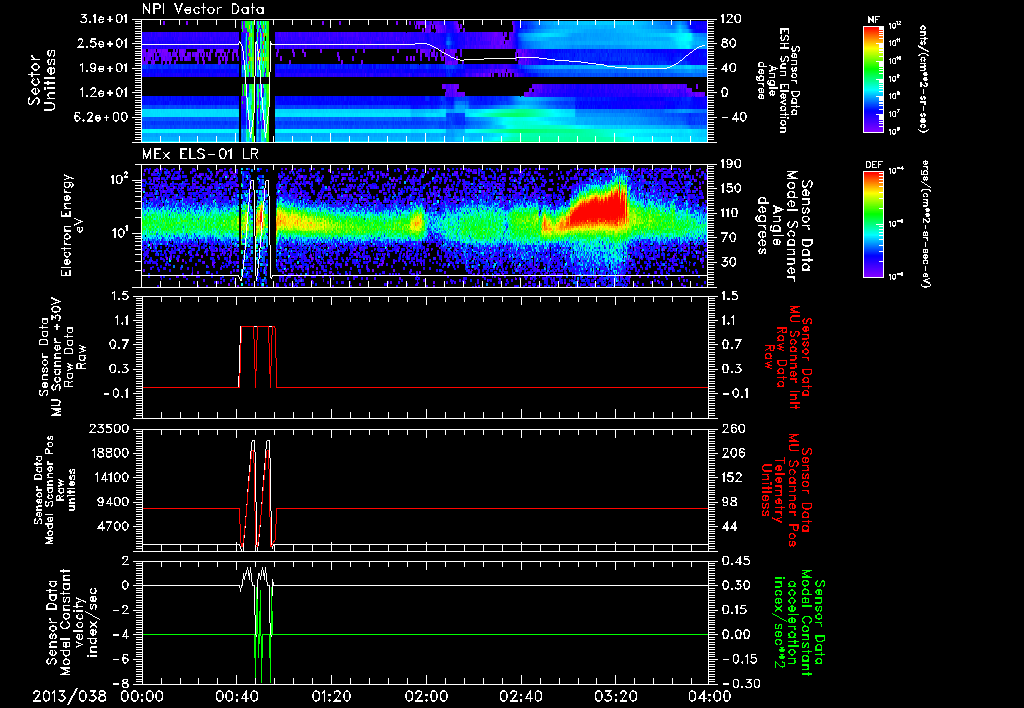Click the '120' sun elevation axis value
Screen dimensions: 1024x708
tap(731, 19)
